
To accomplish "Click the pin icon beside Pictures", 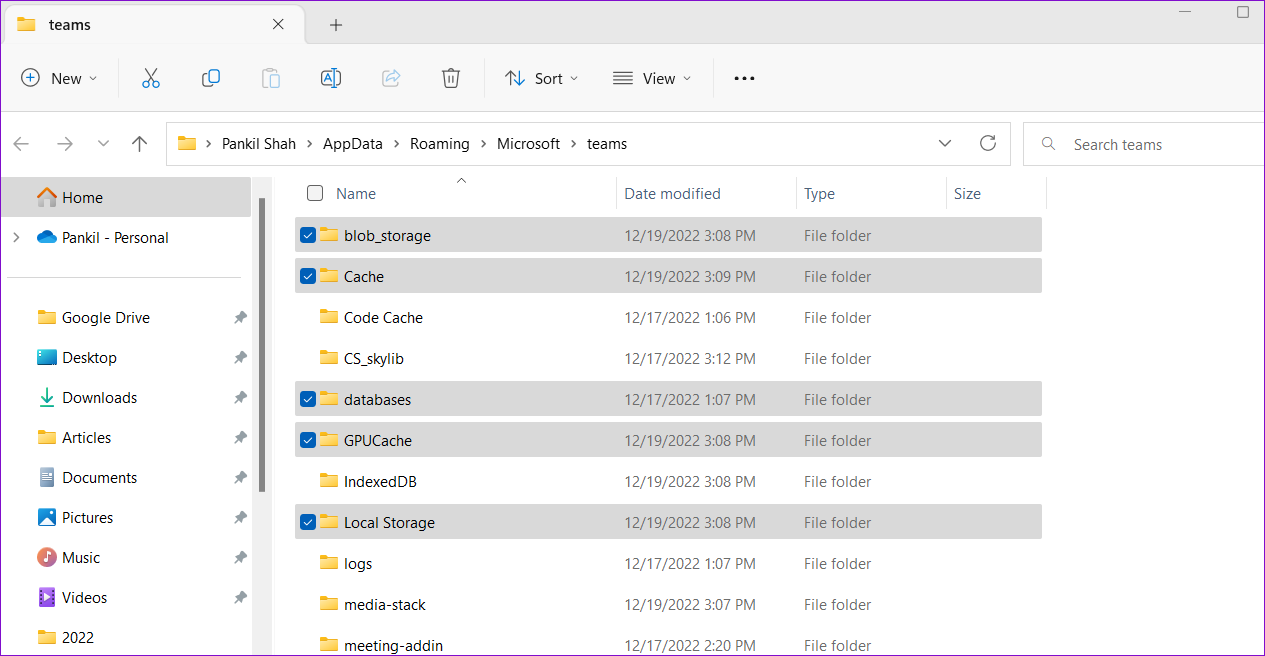I will point(240,517).
